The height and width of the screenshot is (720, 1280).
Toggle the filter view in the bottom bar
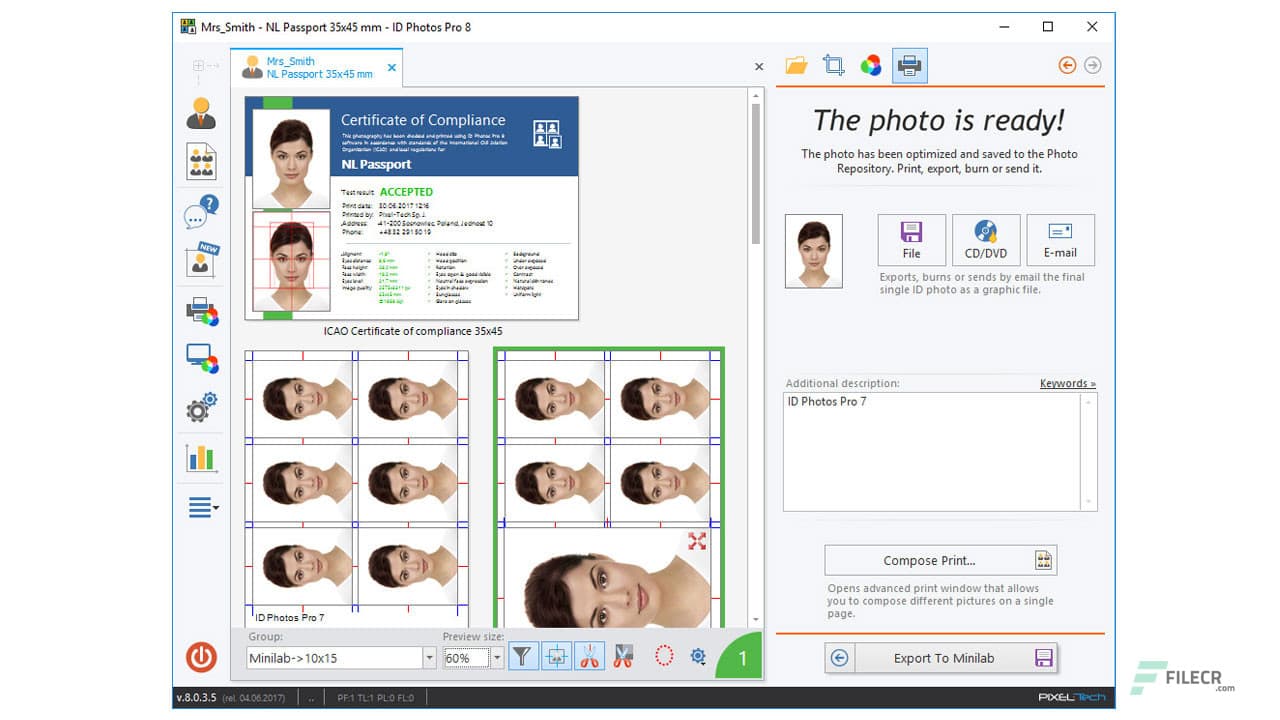pos(523,656)
